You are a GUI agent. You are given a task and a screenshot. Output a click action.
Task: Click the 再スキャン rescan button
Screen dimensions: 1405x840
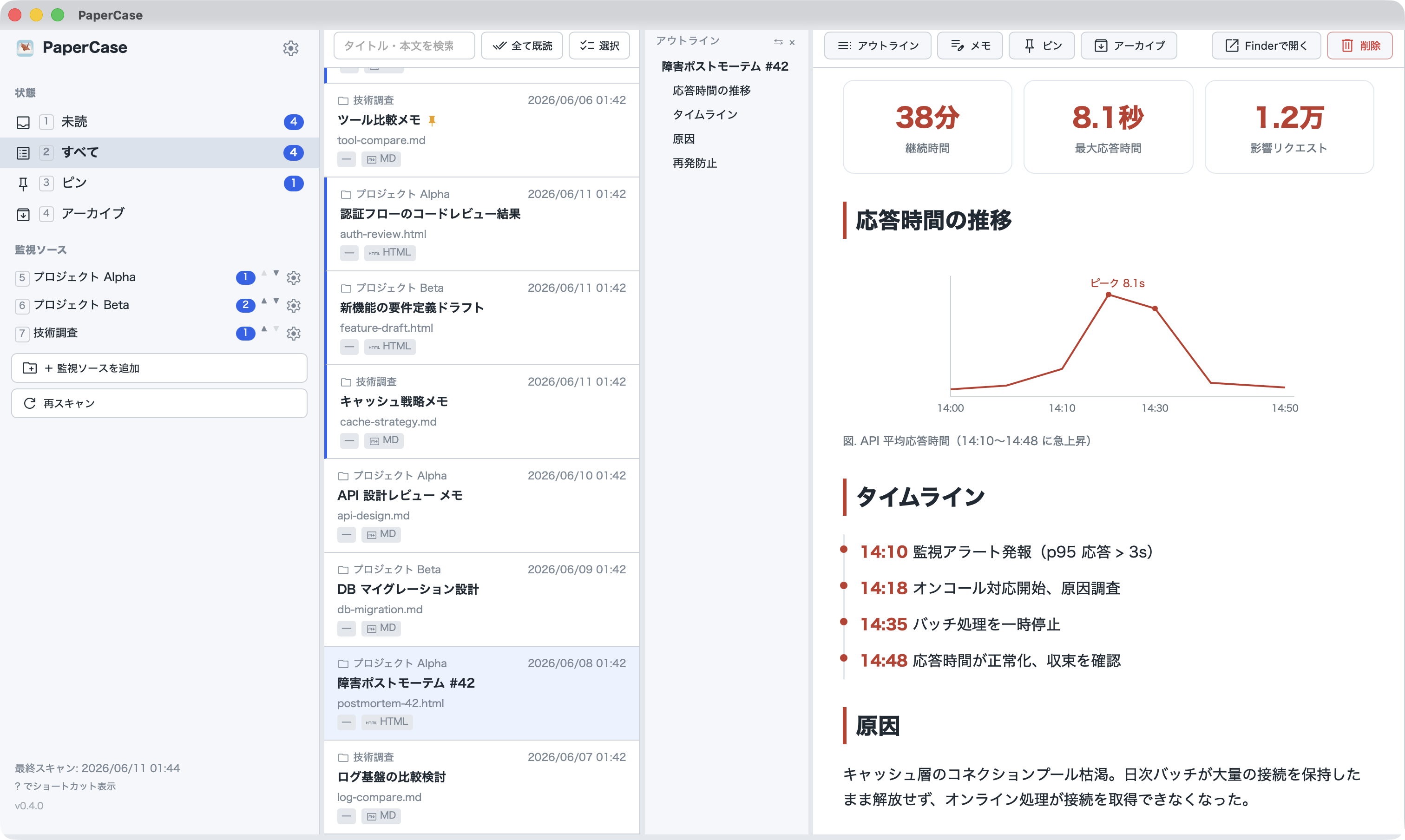point(159,403)
